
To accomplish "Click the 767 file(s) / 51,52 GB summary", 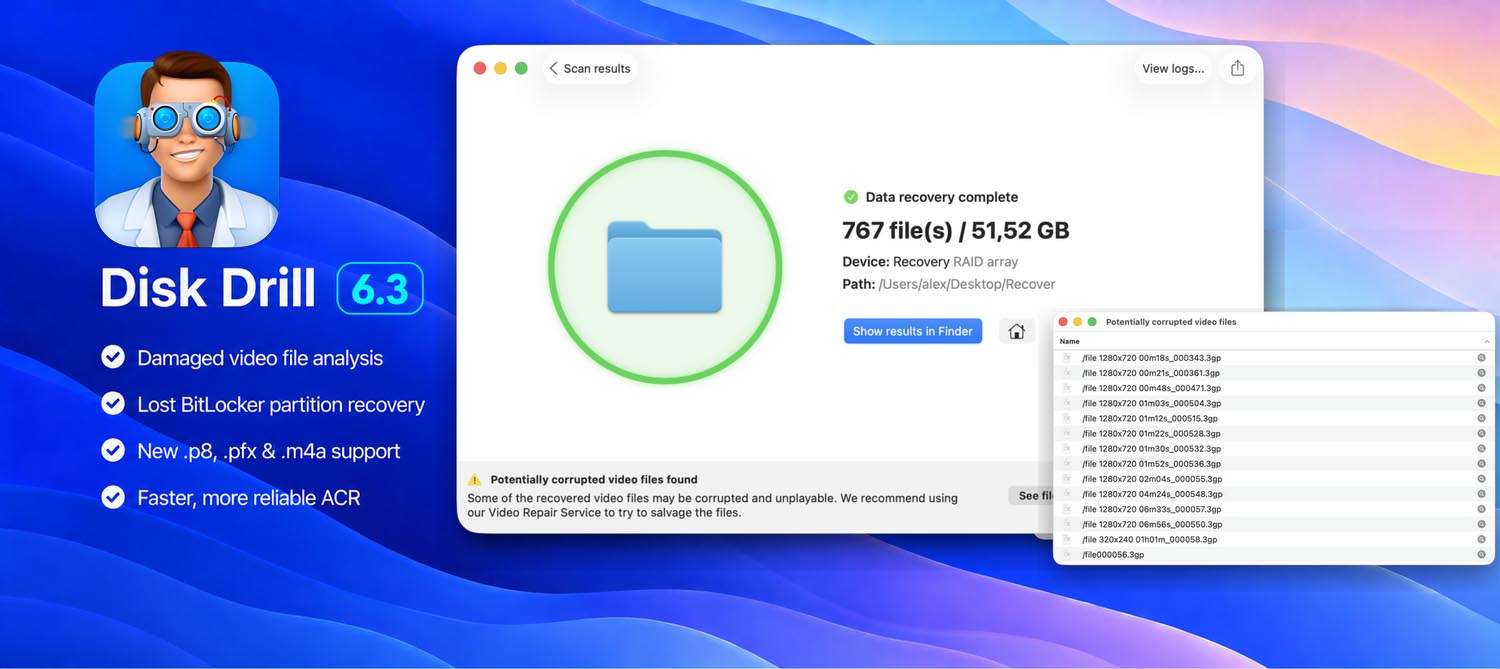I will (956, 230).
